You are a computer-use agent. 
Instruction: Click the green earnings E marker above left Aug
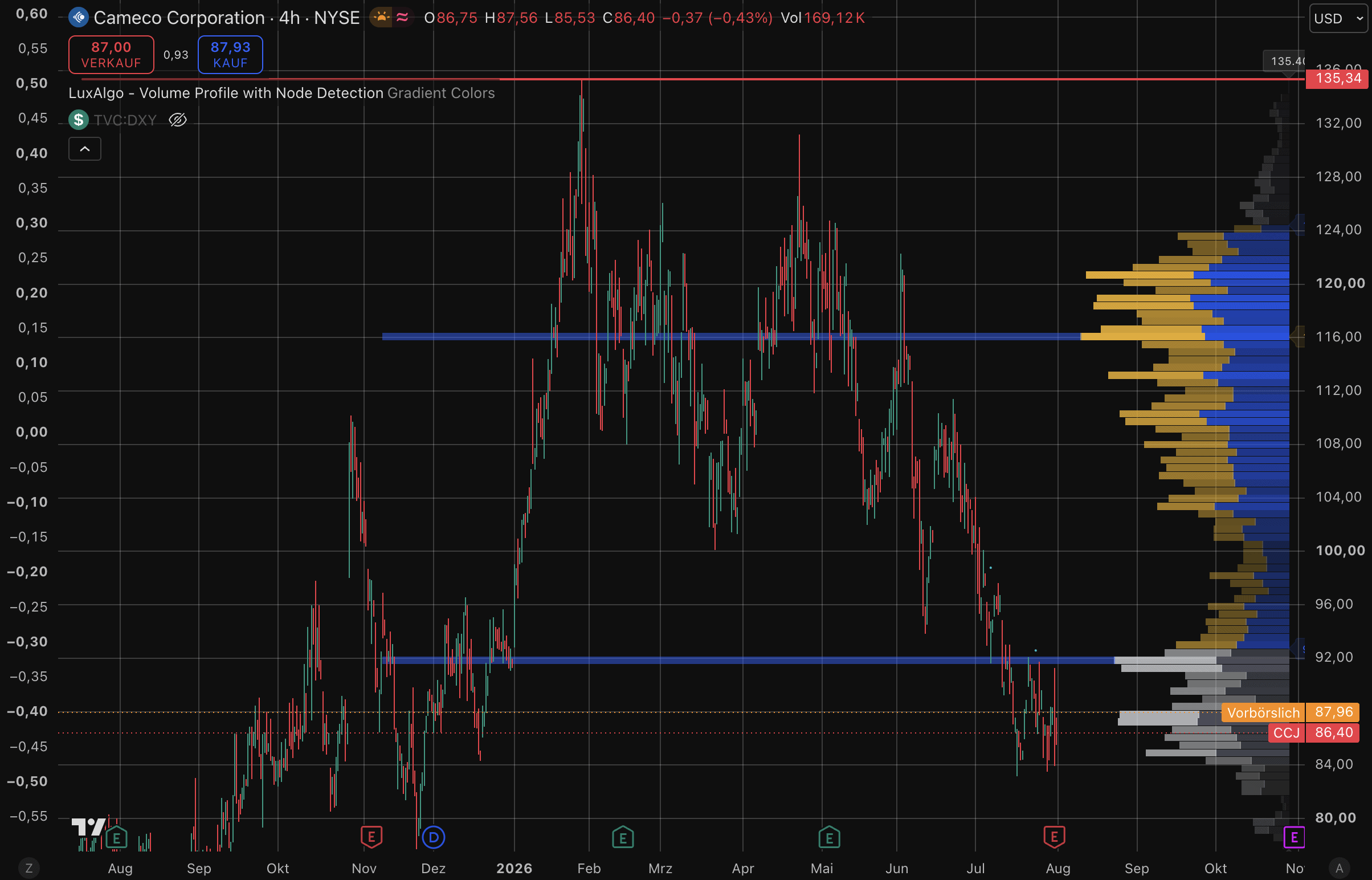(x=117, y=838)
